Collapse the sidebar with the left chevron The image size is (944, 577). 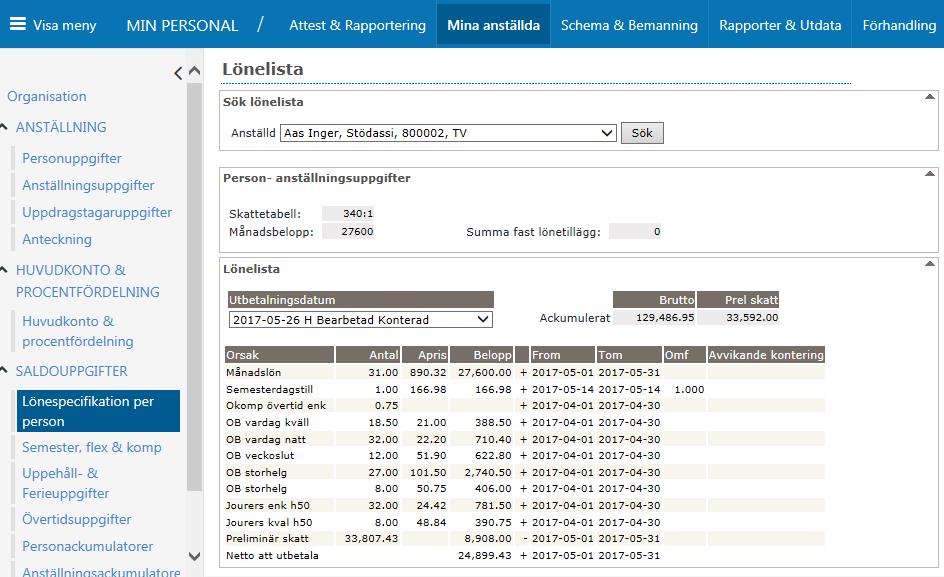click(x=178, y=73)
